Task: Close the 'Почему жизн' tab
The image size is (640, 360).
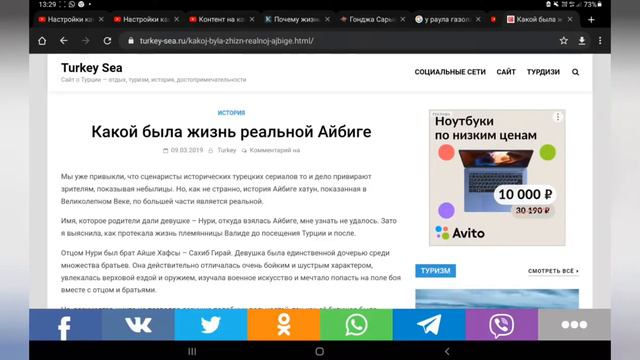Action: click(x=327, y=20)
